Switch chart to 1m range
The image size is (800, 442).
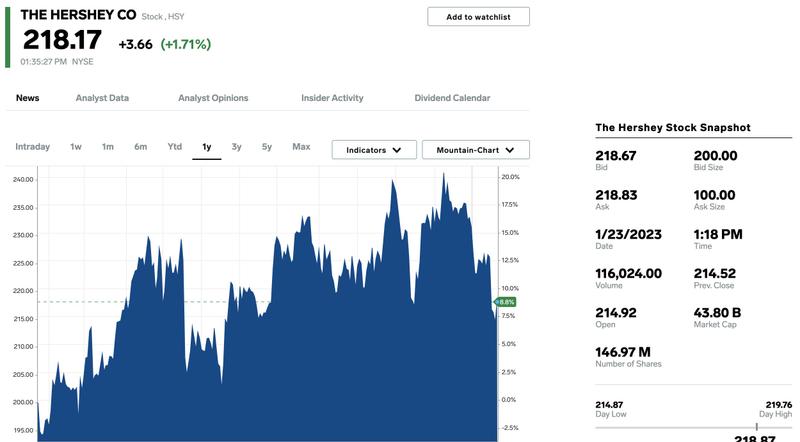107,147
